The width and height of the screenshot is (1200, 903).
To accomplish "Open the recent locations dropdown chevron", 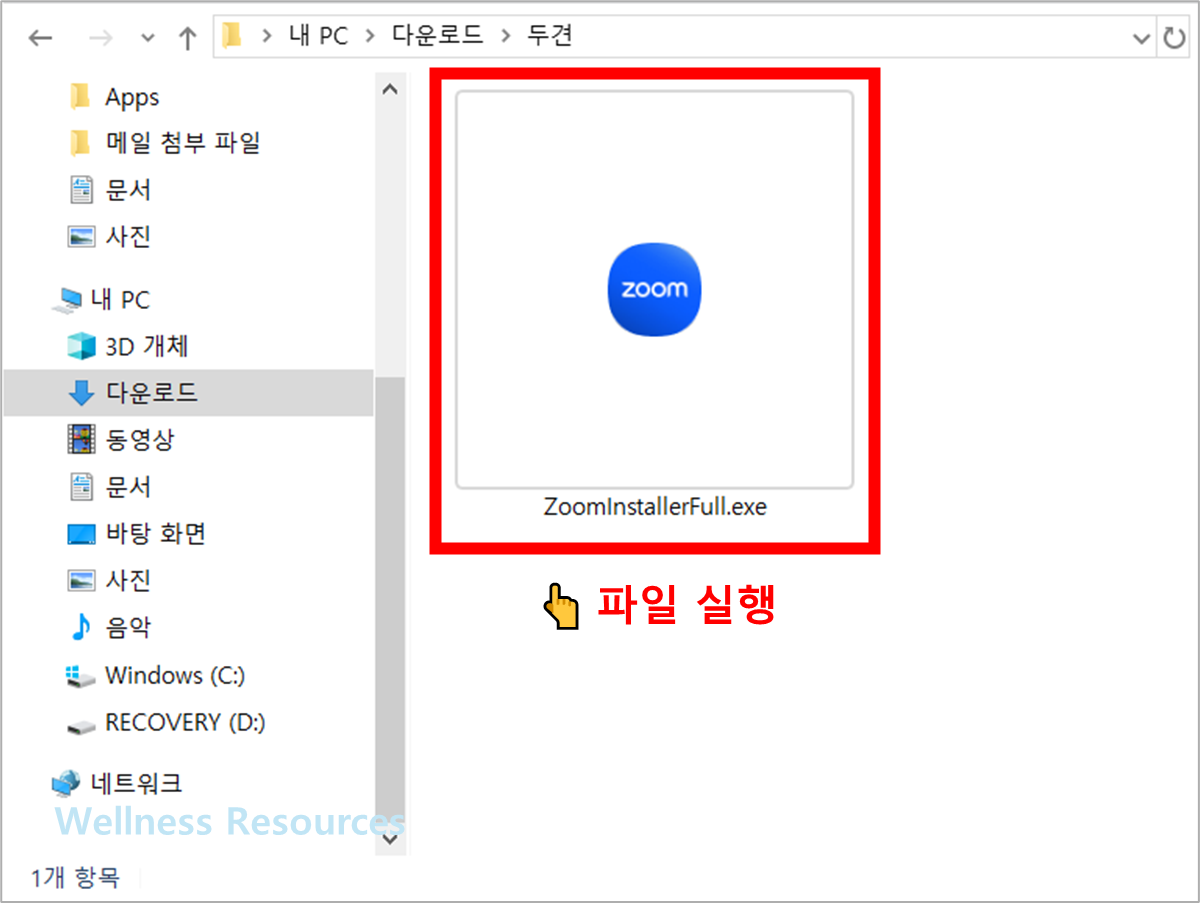I will tap(148, 38).
